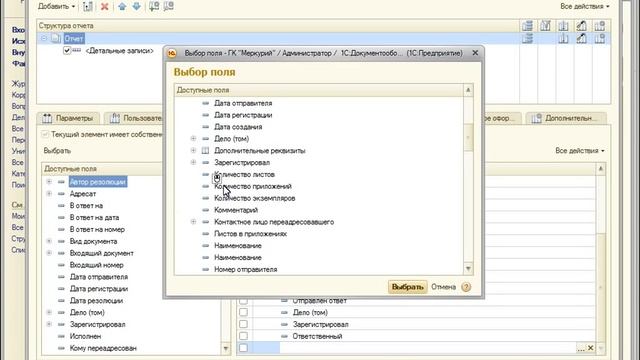
Task: Switch to Дополнительн... tab
Action: click(566, 118)
